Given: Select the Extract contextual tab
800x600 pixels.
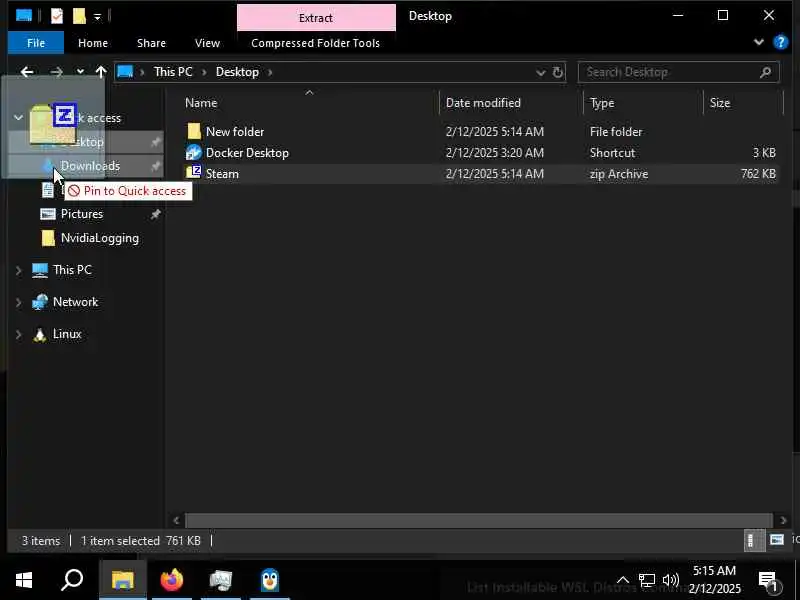Looking at the screenshot, I should 316,18.
